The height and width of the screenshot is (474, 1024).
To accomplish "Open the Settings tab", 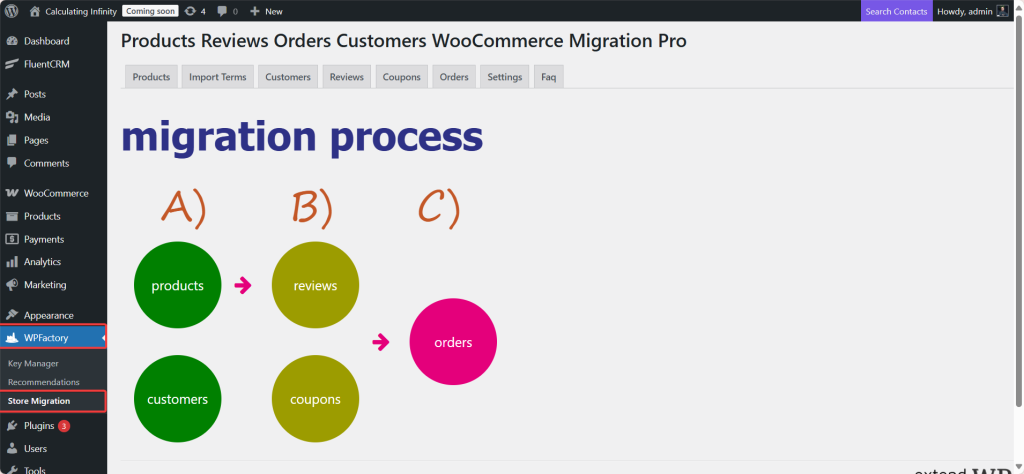I will pyautogui.click(x=504, y=77).
